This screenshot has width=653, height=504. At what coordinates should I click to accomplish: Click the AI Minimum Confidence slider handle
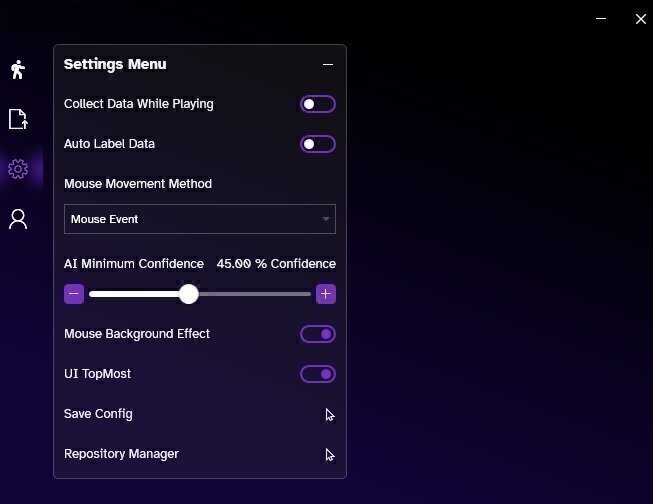click(188, 294)
